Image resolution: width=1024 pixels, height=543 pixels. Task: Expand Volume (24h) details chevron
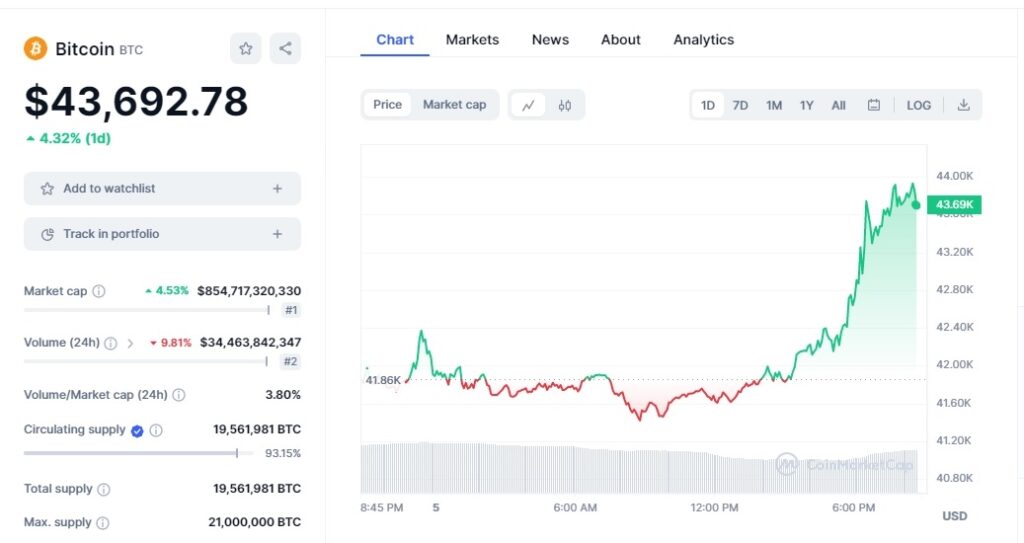pos(130,343)
